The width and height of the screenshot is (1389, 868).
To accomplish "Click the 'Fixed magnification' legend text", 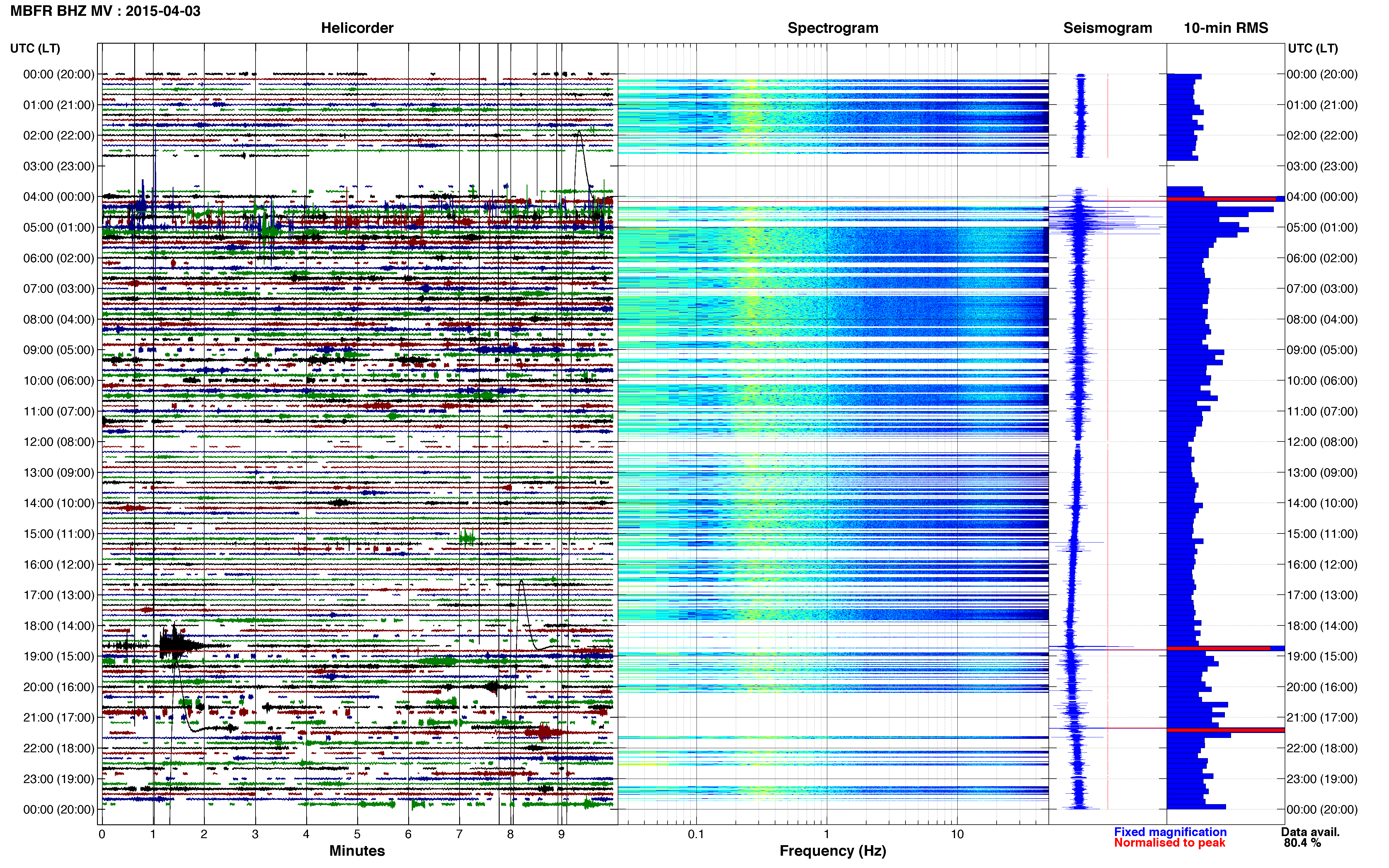I will tap(1170, 832).
